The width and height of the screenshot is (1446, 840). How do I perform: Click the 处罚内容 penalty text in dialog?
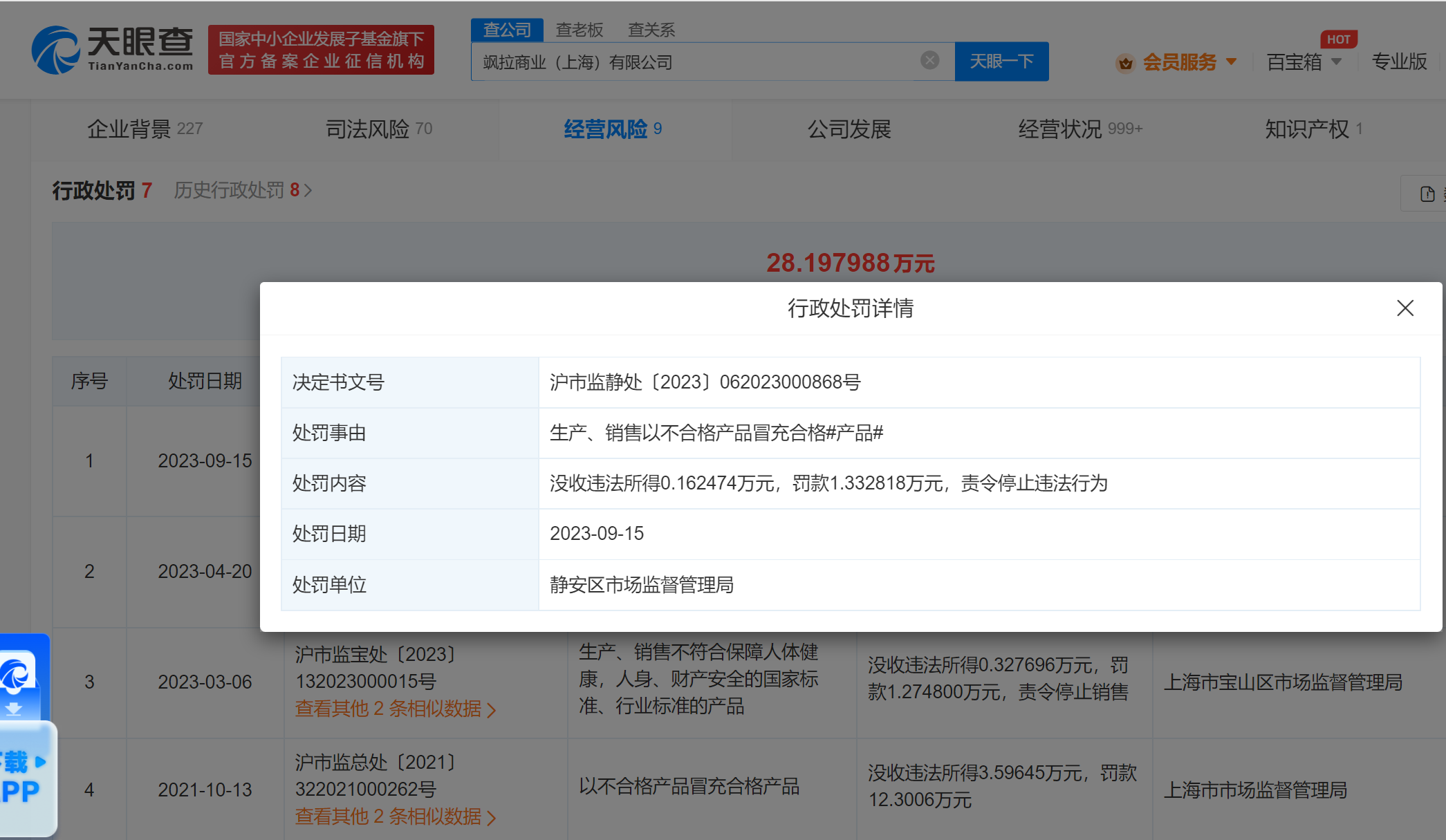pyautogui.click(x=828, y=483)
